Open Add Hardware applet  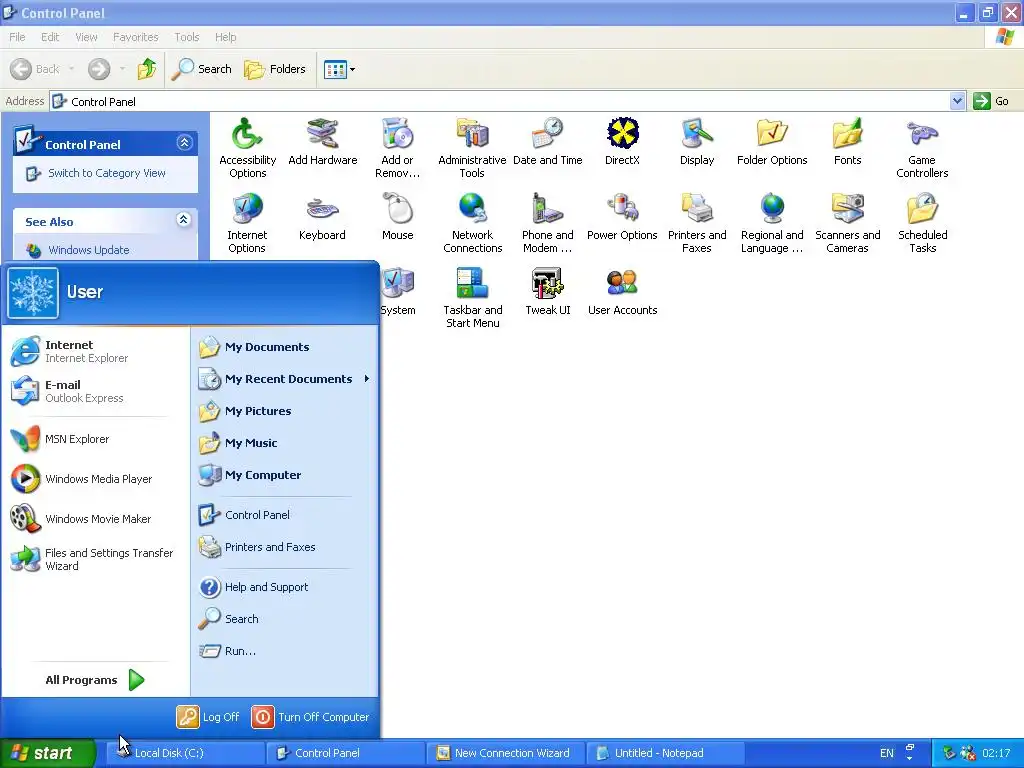click(323, 142)
